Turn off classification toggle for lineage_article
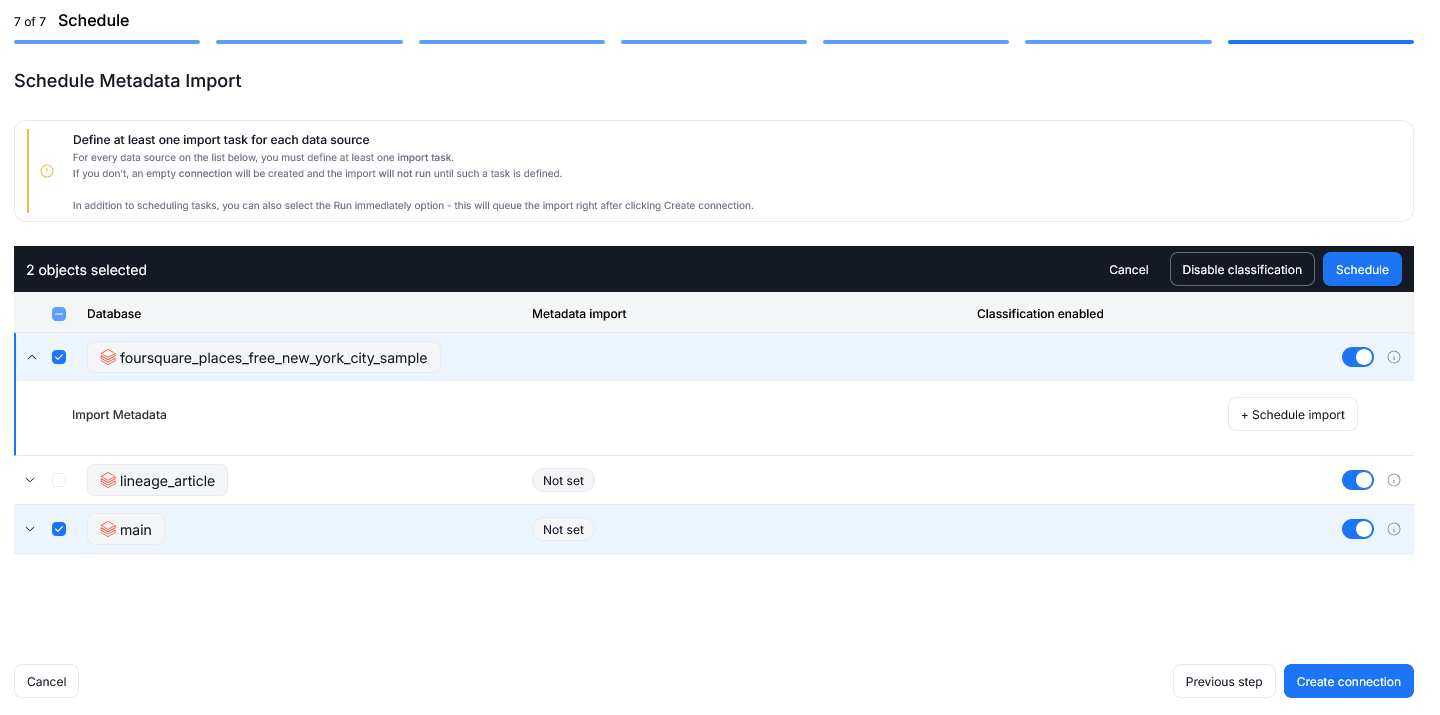1440x715 pixels. pos(1357,480)
